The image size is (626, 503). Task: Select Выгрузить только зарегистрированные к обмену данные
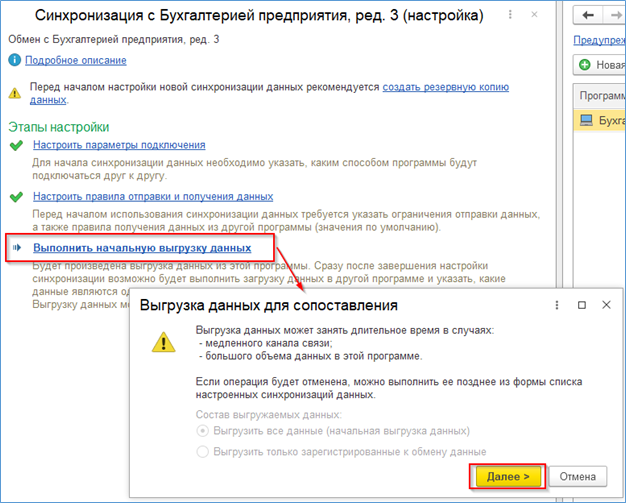(202, 452)
